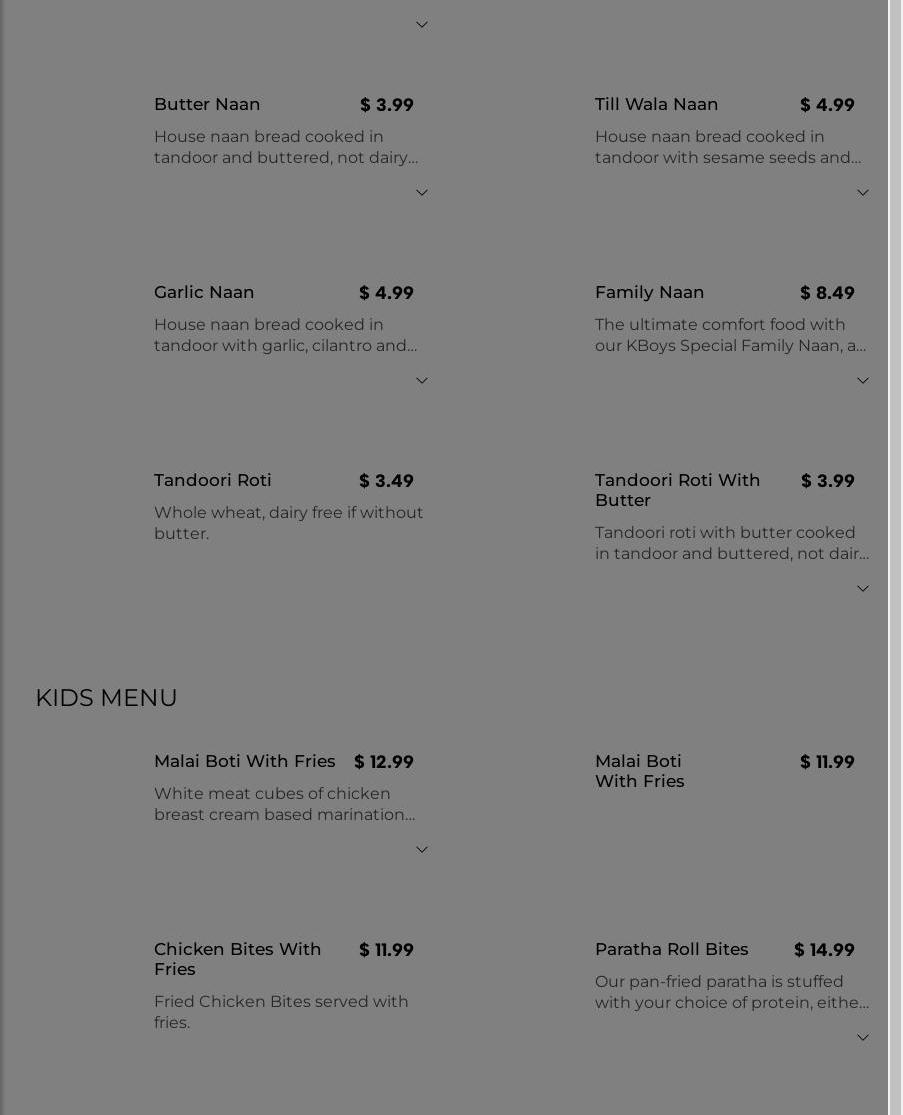Viewport: 903px width, 1115px height.
Task: Select the Tandoori Roti item title
Action: [212, 480]
